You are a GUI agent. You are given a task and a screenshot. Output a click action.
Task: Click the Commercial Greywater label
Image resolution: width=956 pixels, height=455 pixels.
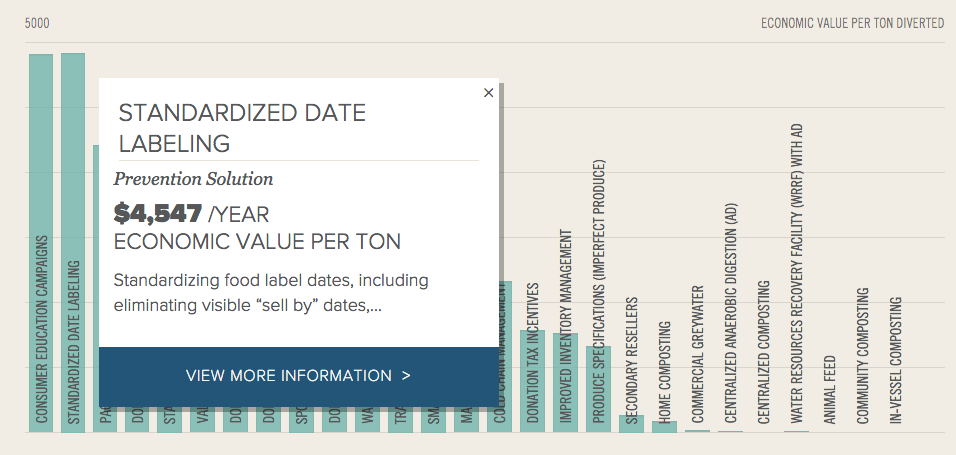coord(697,354)
